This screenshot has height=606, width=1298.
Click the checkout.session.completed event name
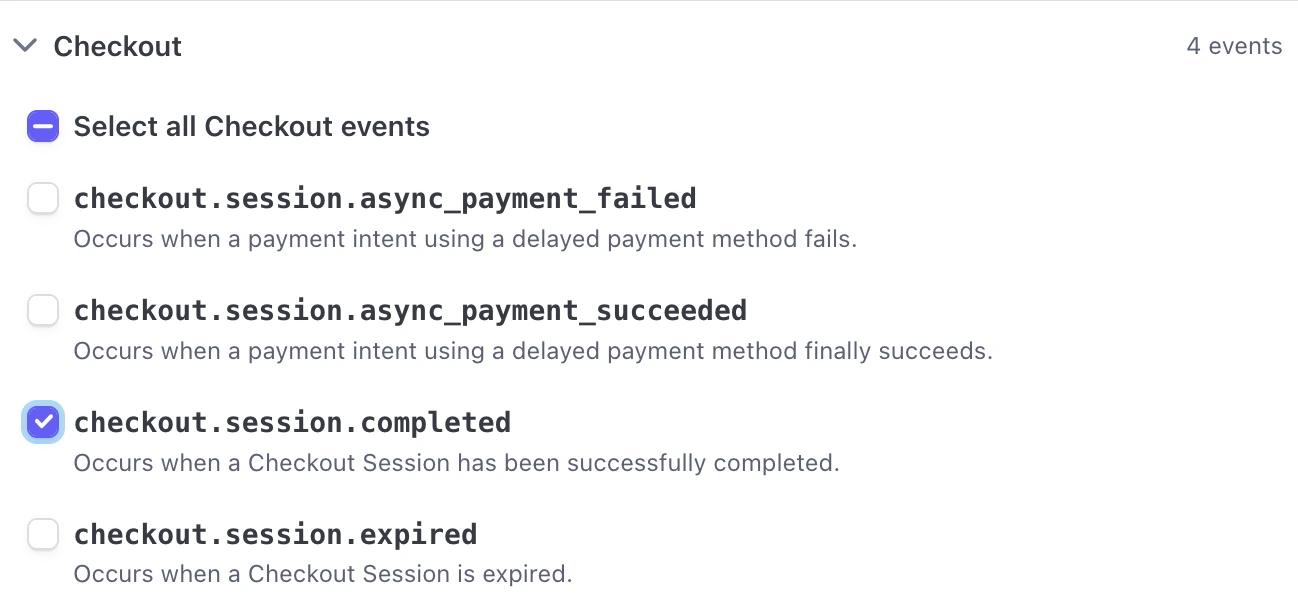pos(292,423)
